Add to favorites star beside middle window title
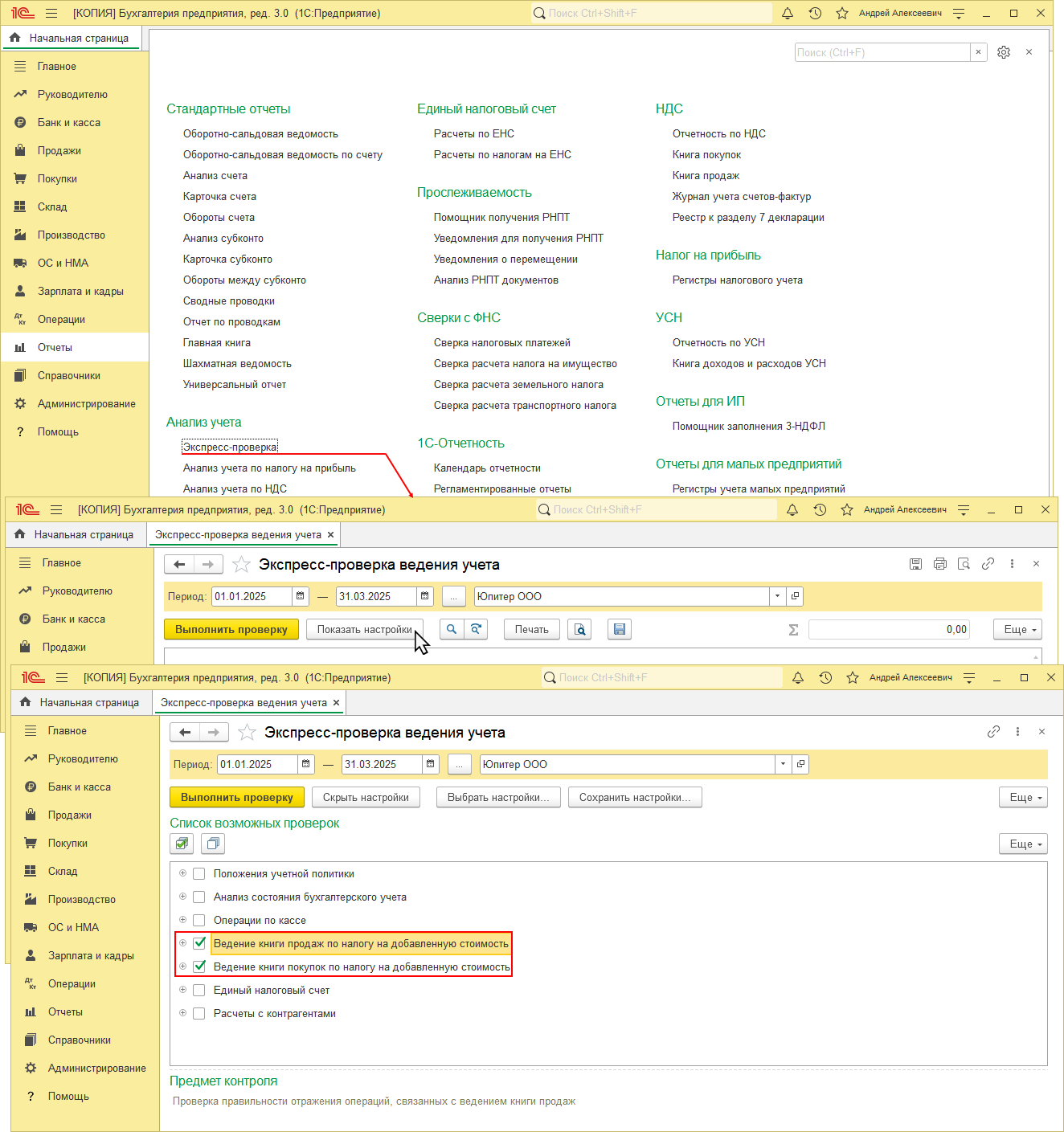Screen dimensions: 1064x1132 point(241,565)
